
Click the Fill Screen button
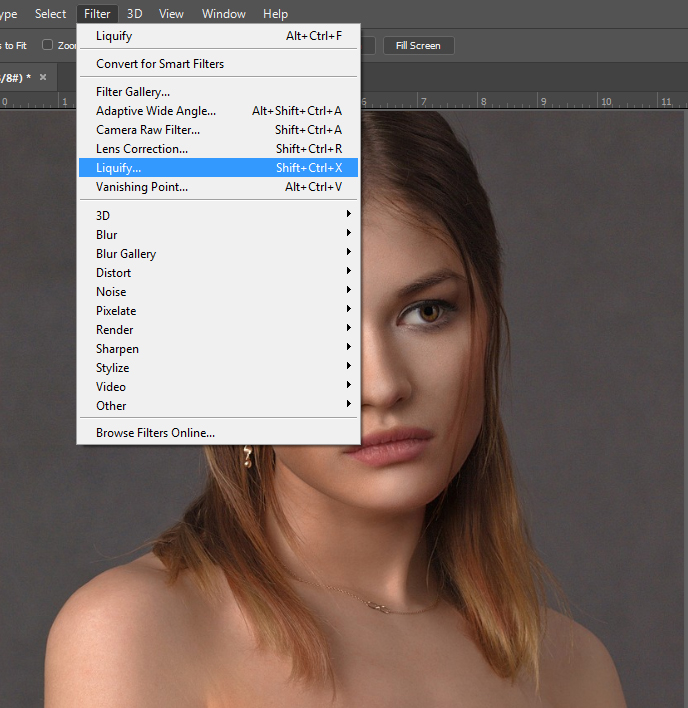click(418, 46)
